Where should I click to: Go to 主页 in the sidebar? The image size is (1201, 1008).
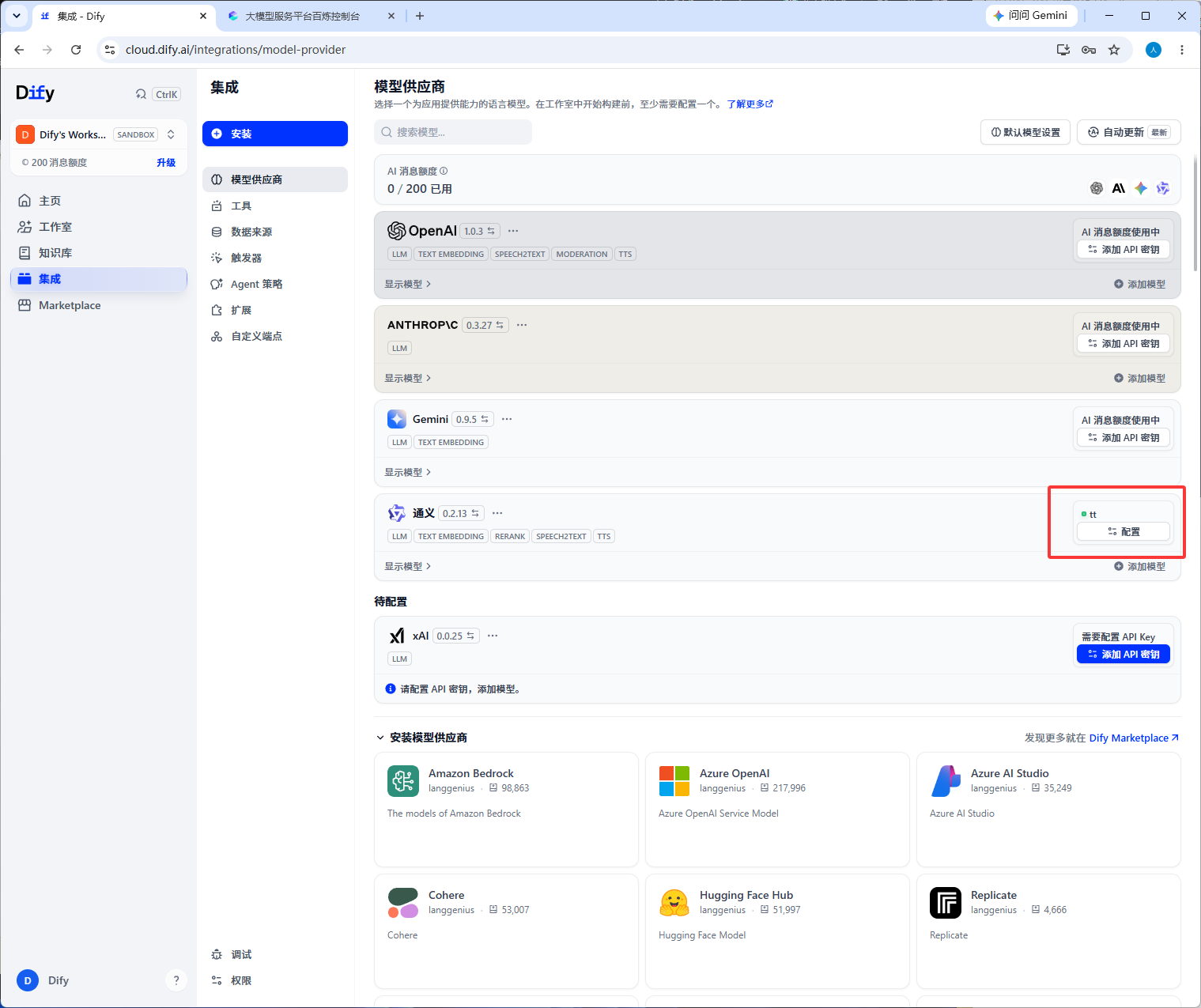pos(99,201)
